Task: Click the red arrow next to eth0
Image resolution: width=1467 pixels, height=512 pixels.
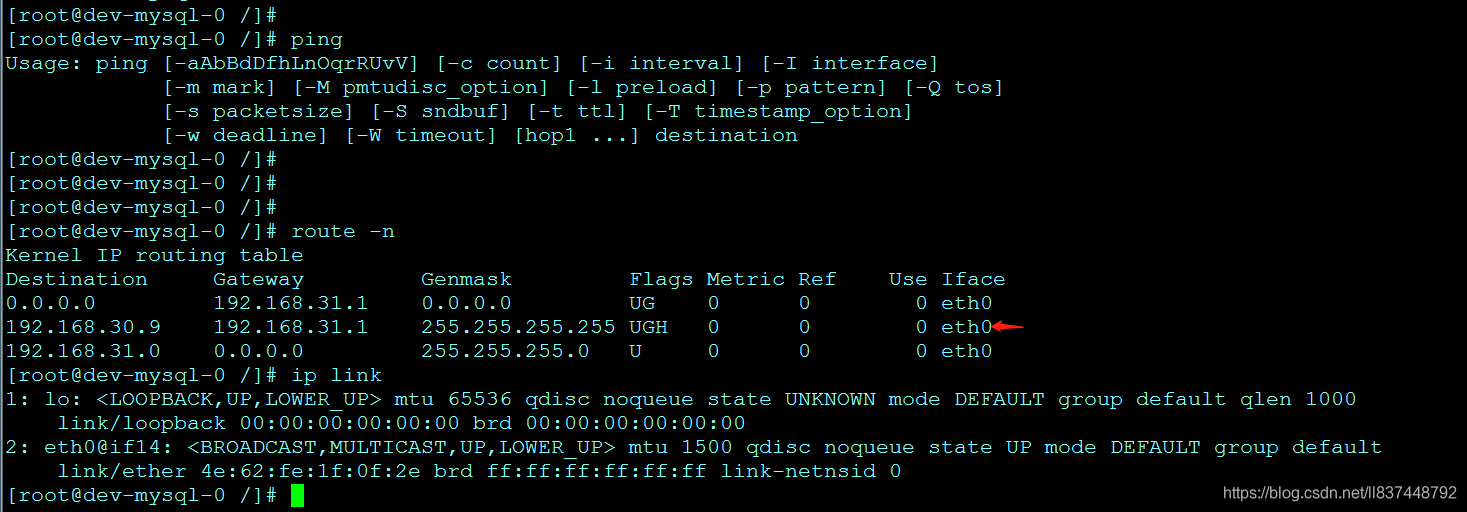Action: click(1008, 326)
